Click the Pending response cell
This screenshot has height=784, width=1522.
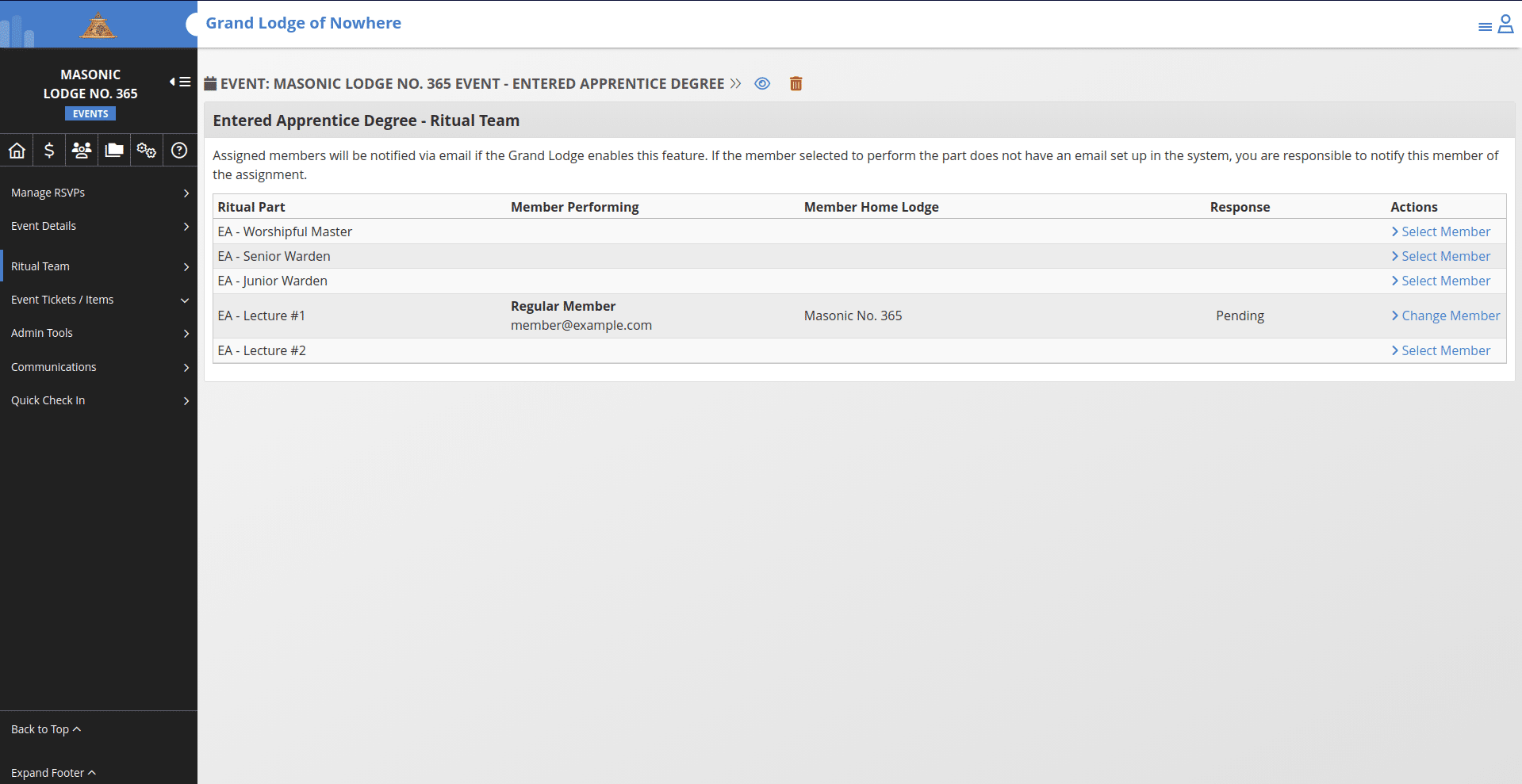[x=1240, y=316]
